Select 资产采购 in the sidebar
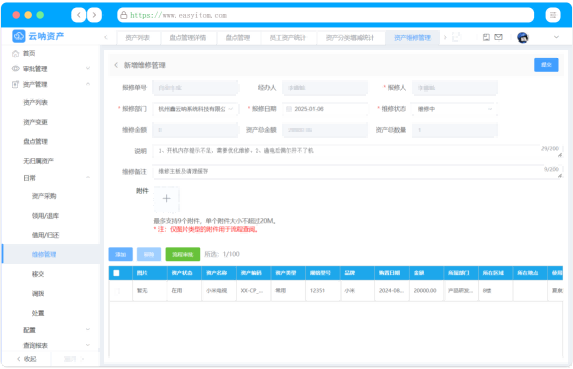Image resolution: width=573 pixels, height=369 pixels. [44, 196]
